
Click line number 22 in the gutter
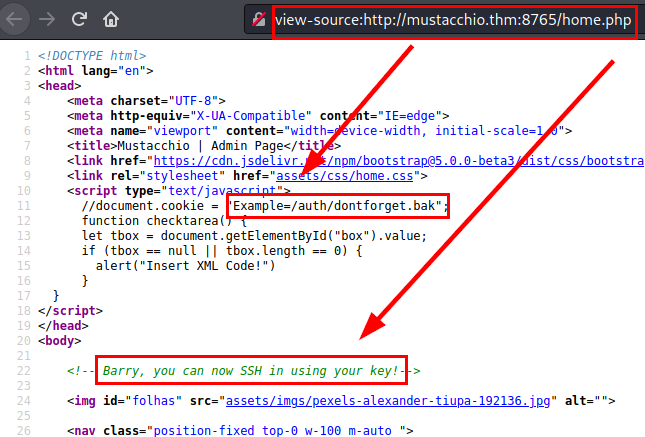click(x=24, y=371)
